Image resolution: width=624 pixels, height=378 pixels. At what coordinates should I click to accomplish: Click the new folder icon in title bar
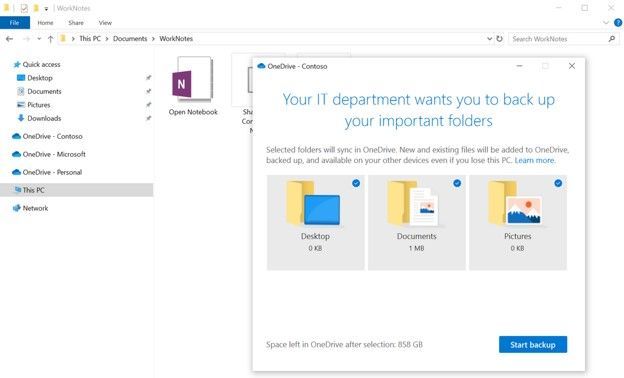pyautogui.click(x=36, y=8)
